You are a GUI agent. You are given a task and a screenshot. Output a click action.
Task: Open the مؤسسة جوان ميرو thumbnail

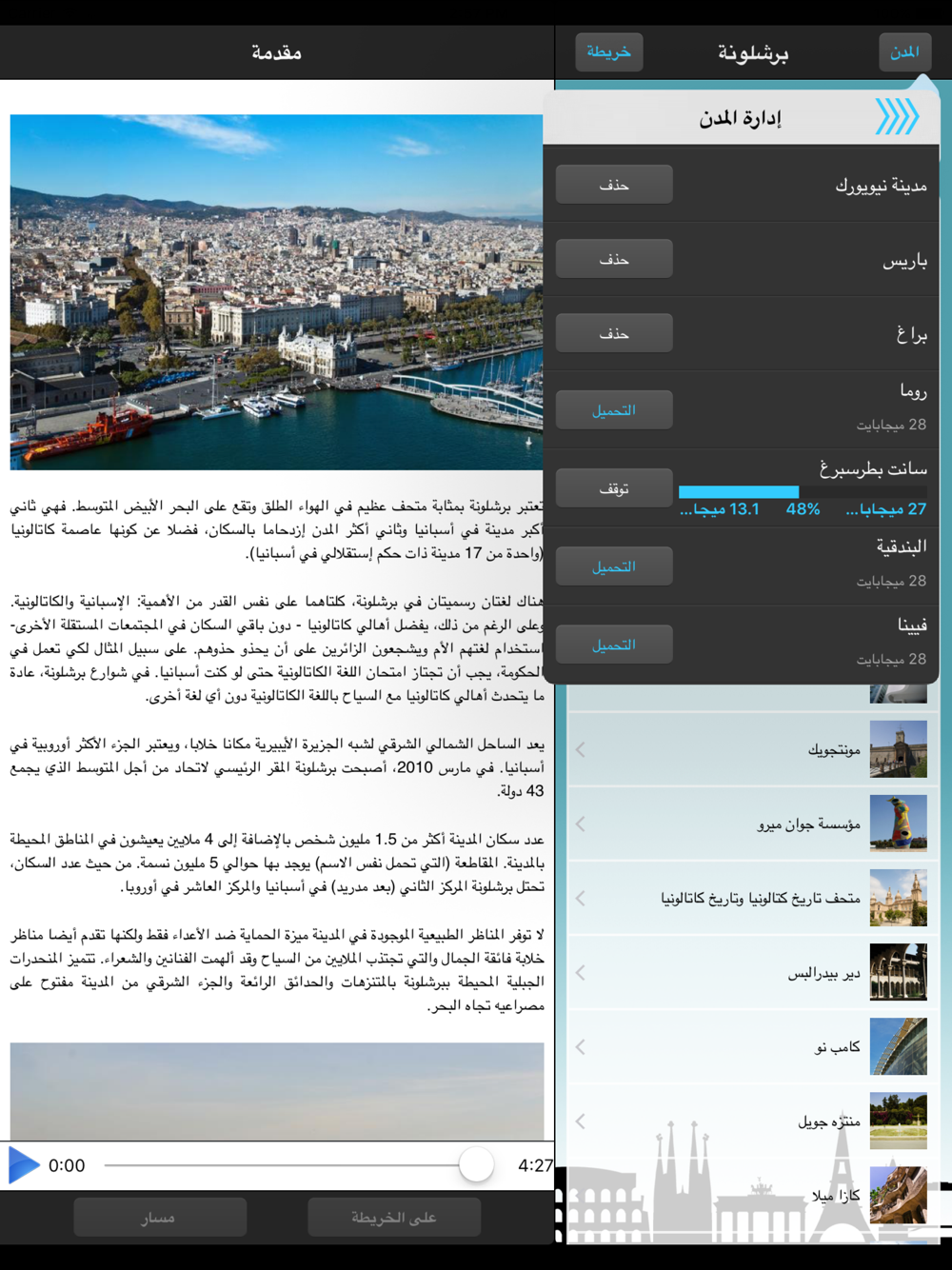coord(898,824)
